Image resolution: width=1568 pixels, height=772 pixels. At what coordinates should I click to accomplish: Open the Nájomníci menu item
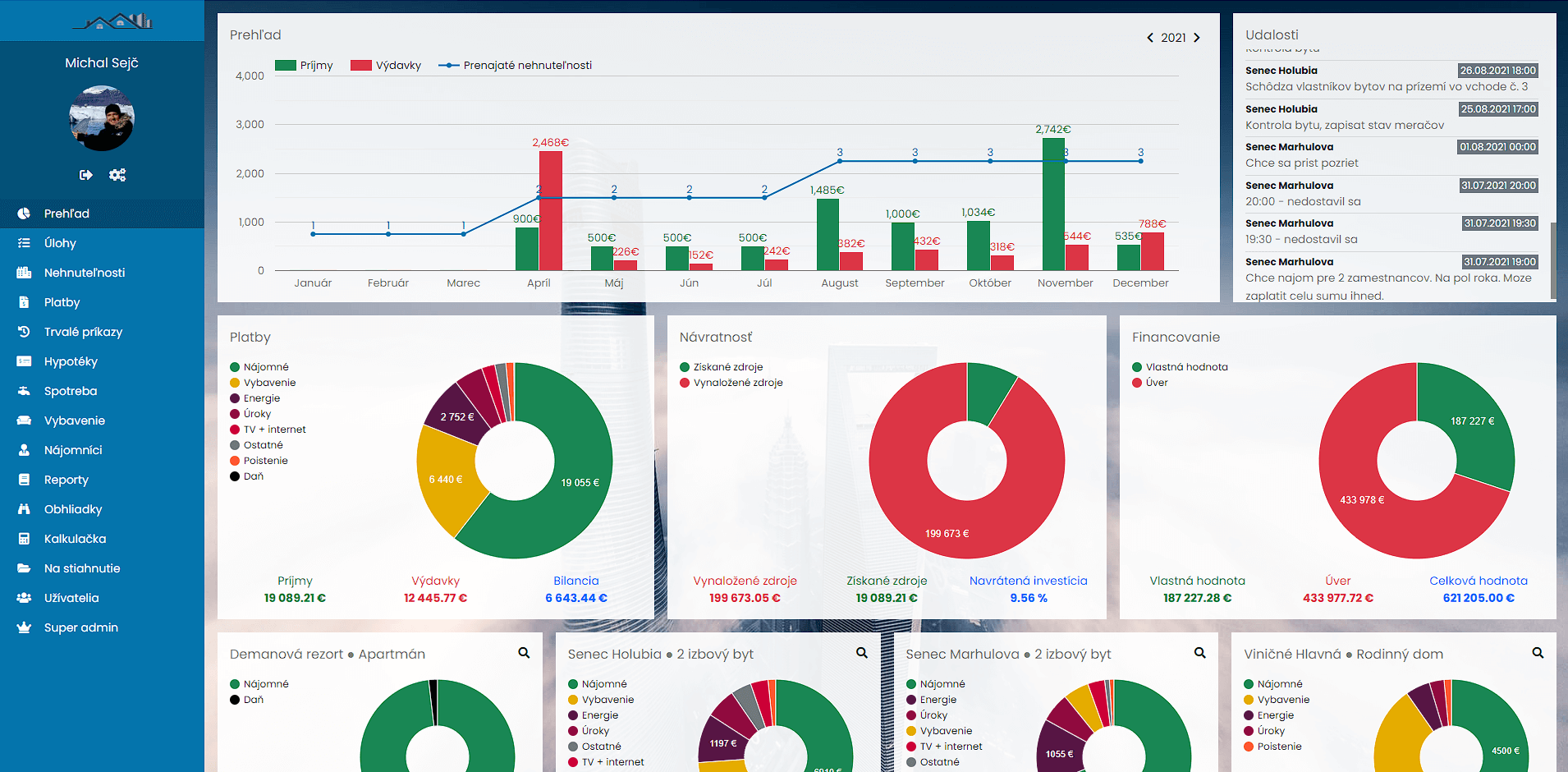tap(102, 450)
